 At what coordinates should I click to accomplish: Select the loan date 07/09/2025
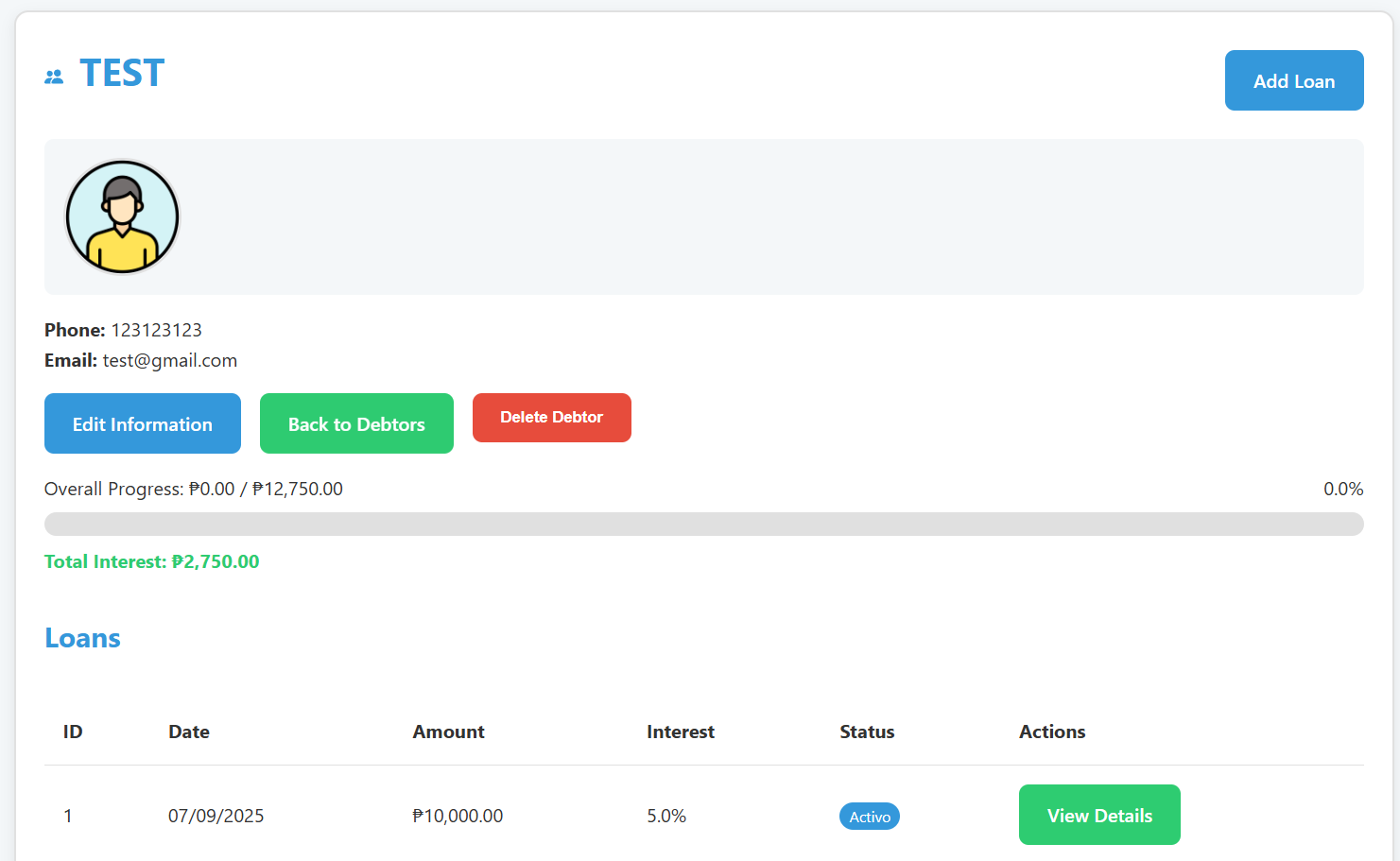click(x=216, y=816)
